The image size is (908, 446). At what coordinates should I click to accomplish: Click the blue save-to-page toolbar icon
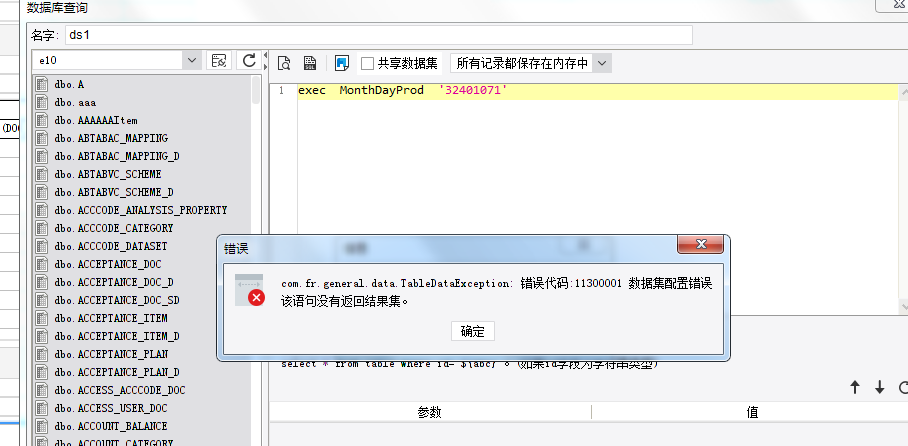point(342,63)
